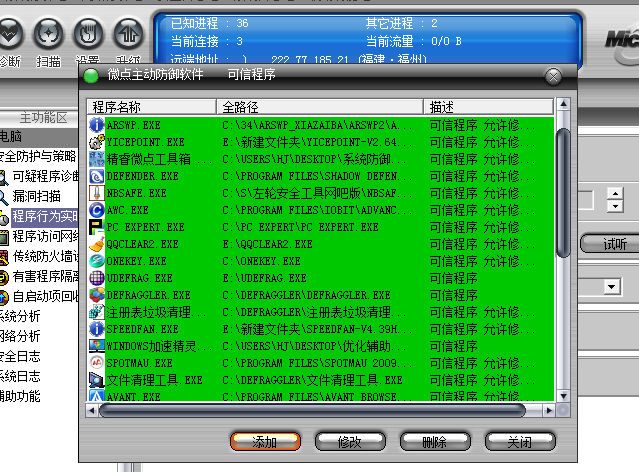Click the ONEKEY.EXE icon
Viewport: 639px width, 472px height.
point(97,261)
